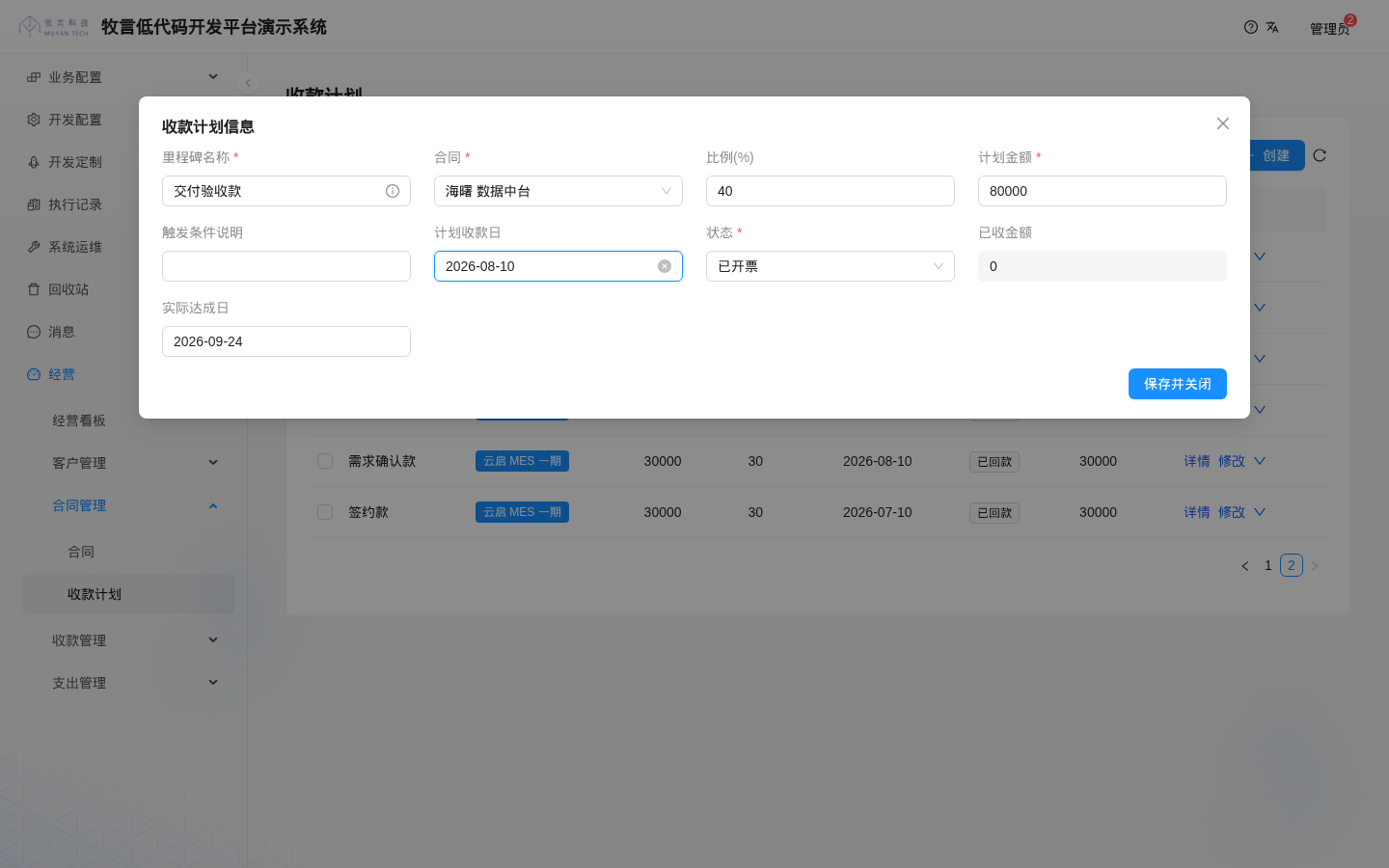
Task: Open the 合同 dropdown showing 海曙 数据中台
Action: [558, 191]
